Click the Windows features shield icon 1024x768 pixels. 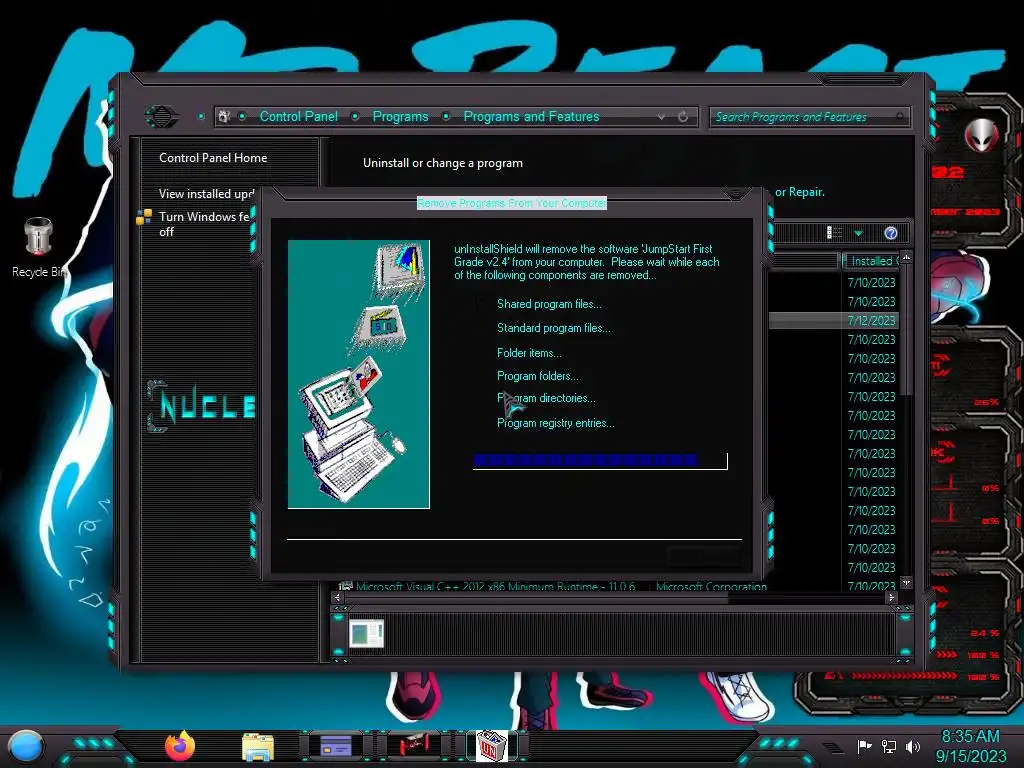click(x=144, y=217)
